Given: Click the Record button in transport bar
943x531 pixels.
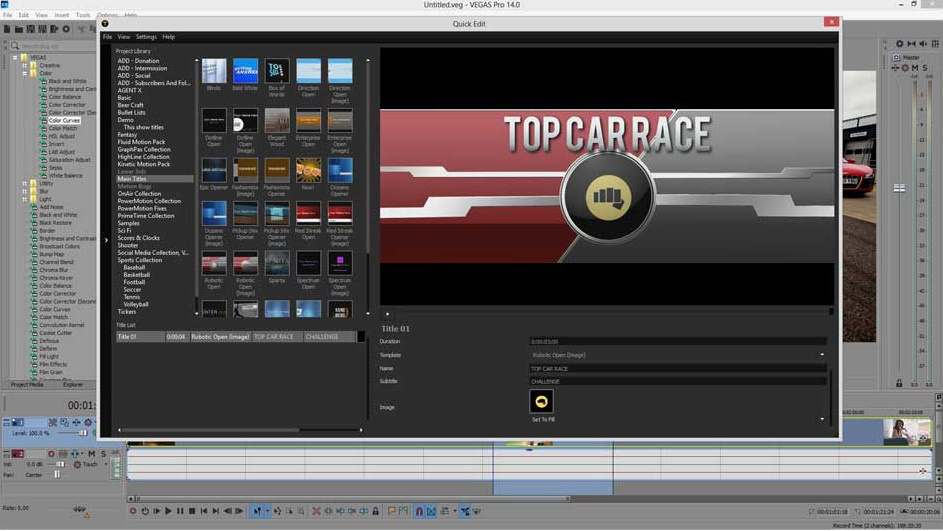Looking at the screenshot, I should [x=133, y=511].
